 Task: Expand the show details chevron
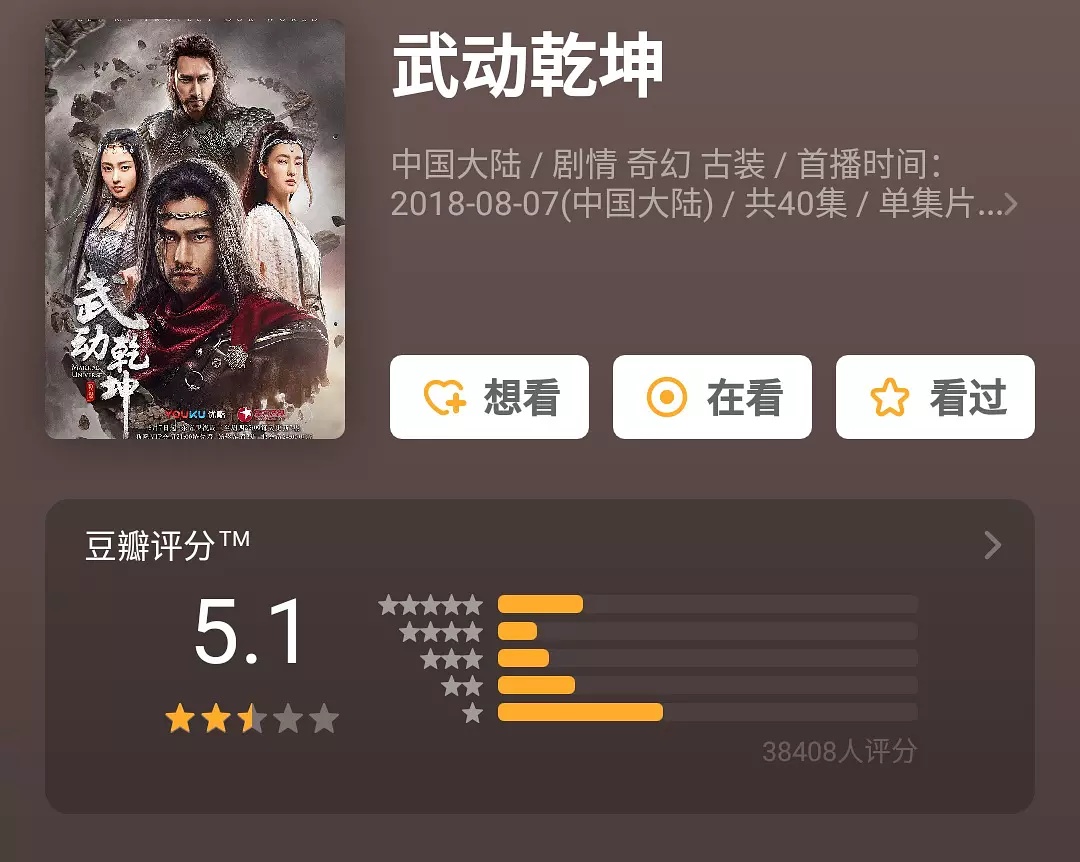click(1011, 205)
